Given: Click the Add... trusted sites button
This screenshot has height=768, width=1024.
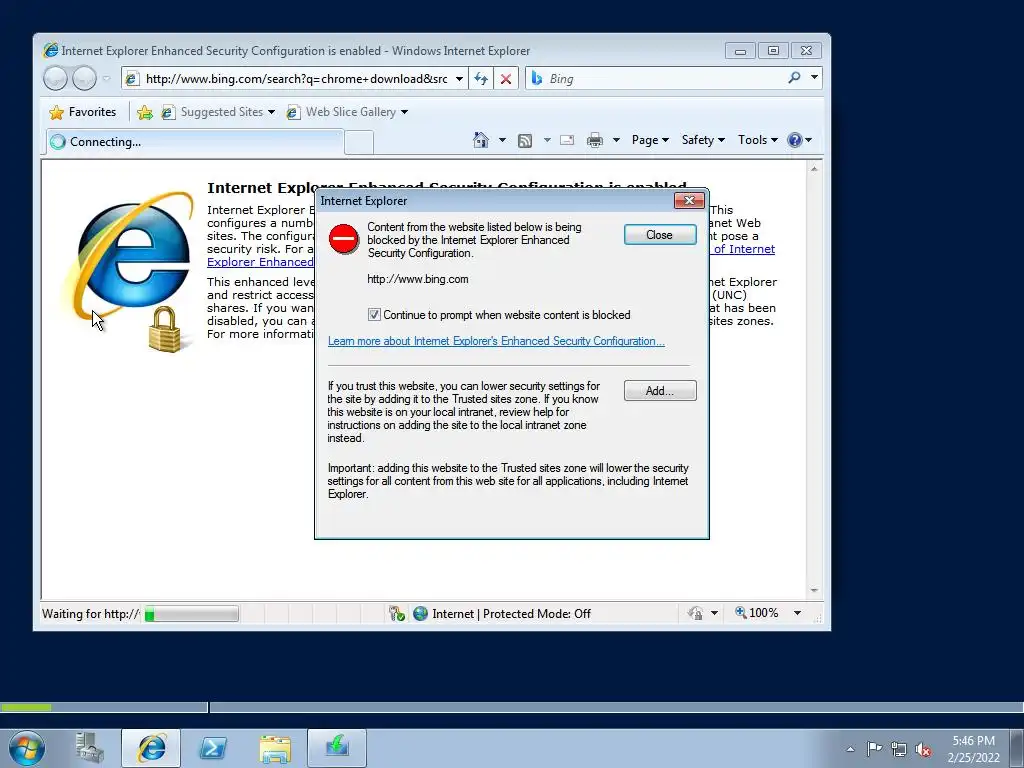Looking at the screenshot, I should [660, 391].
